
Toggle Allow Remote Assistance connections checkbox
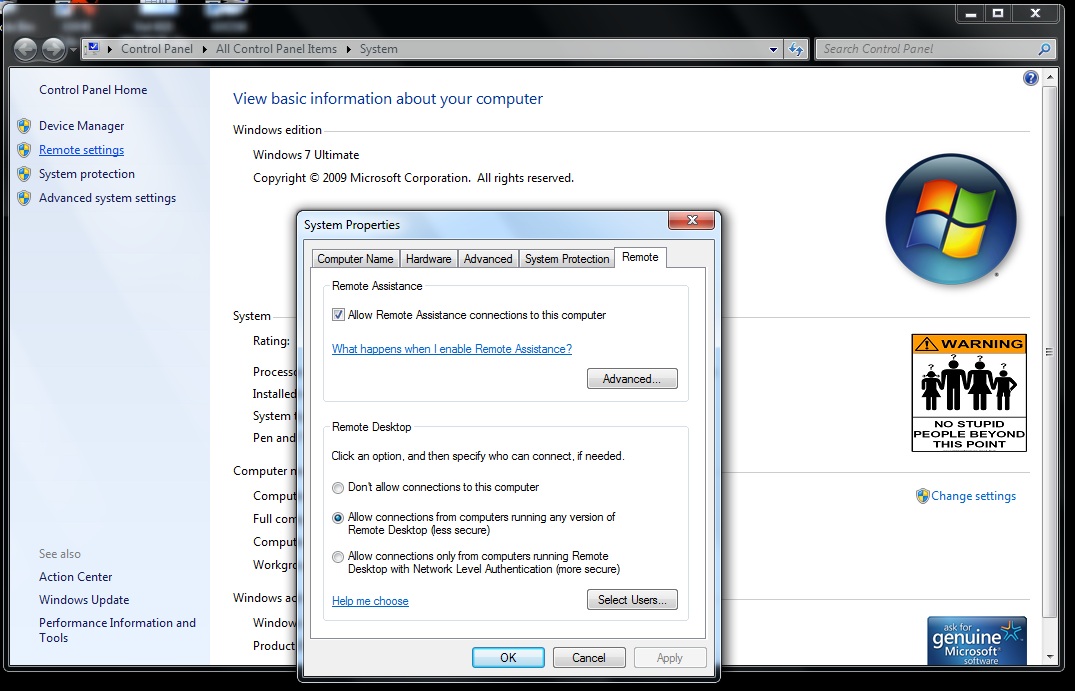pyautogui.click(x=338, y=315)
